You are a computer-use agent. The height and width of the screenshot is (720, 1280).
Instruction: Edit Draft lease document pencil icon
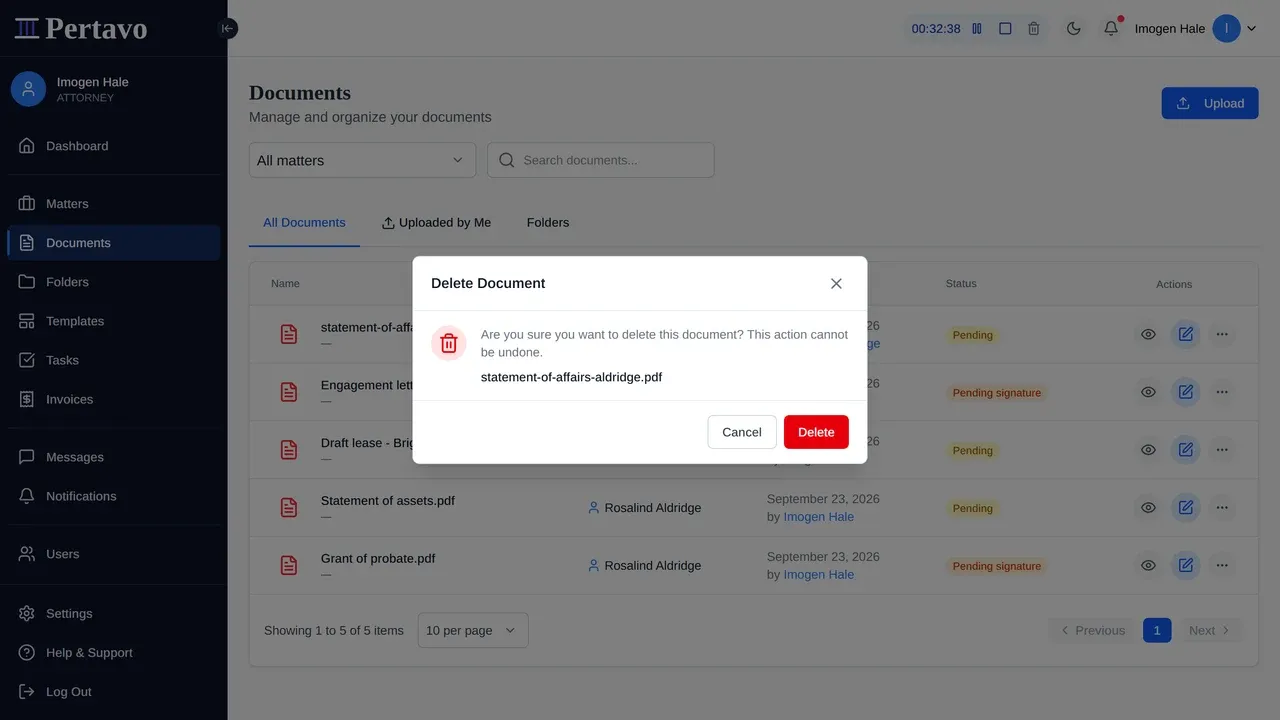(1186, 451)
